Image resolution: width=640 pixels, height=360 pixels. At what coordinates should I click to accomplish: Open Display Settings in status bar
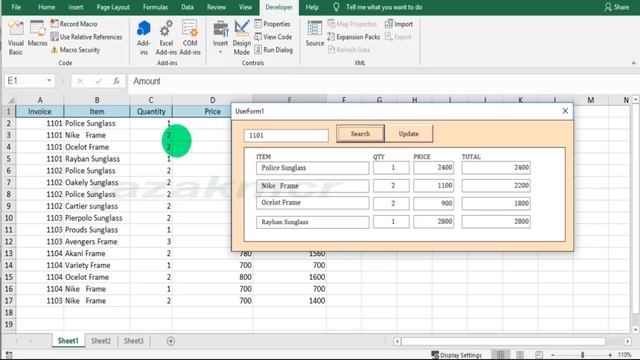456,355
